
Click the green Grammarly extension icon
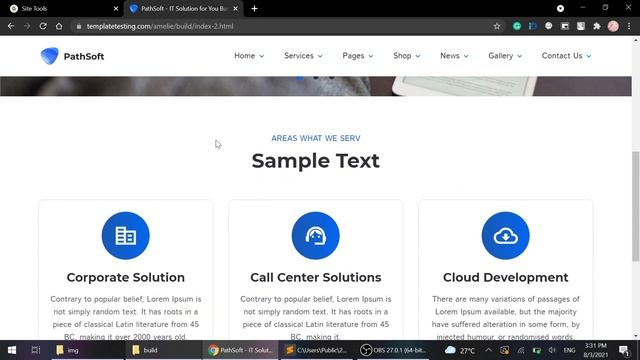pyautogui.click(x=517, y=26)
